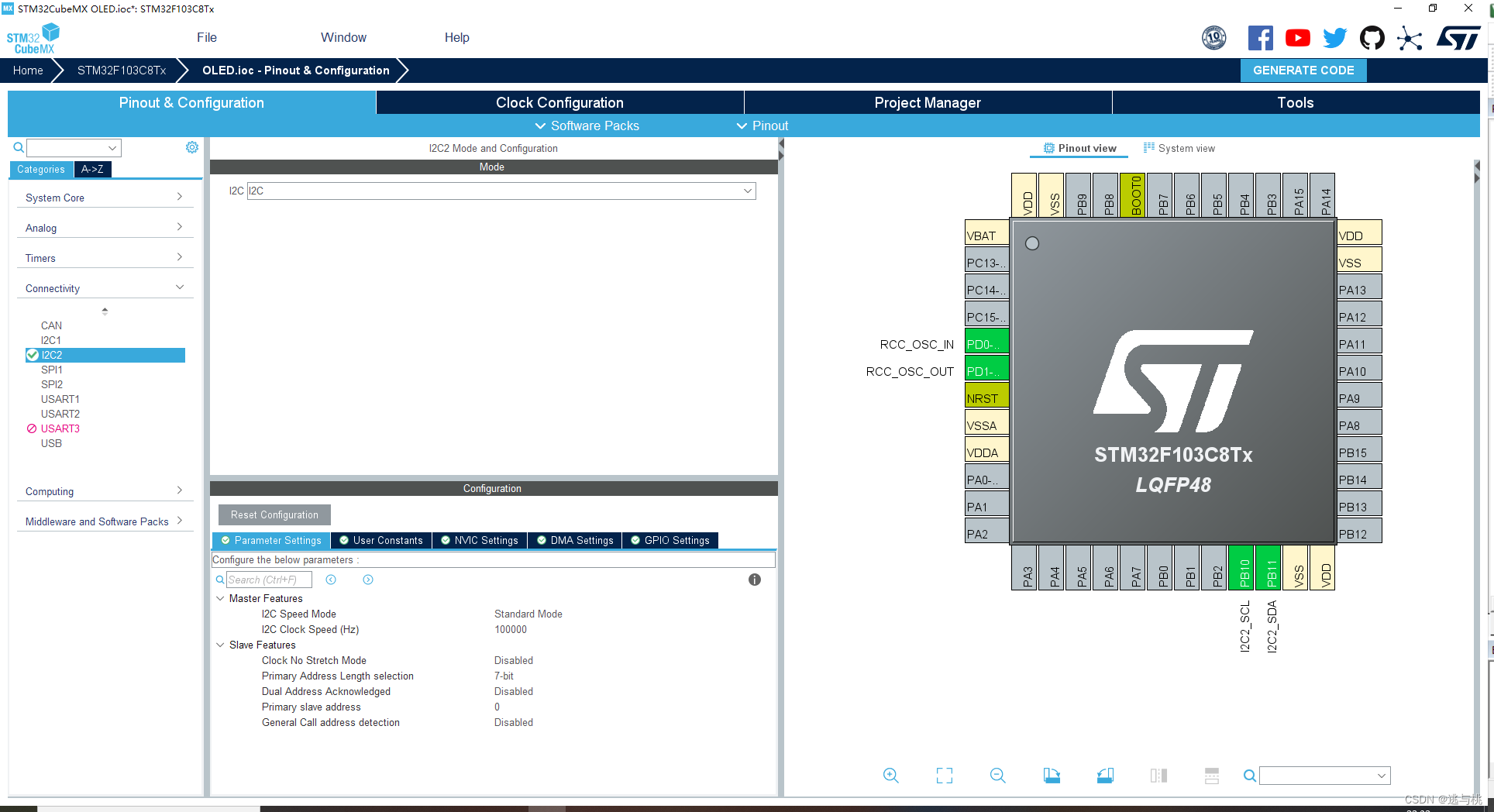Image resolution: width=1494 pixels, height=812 pixels.
Task: Collapse the Master Features group
Action: click(x=220, y=598)
